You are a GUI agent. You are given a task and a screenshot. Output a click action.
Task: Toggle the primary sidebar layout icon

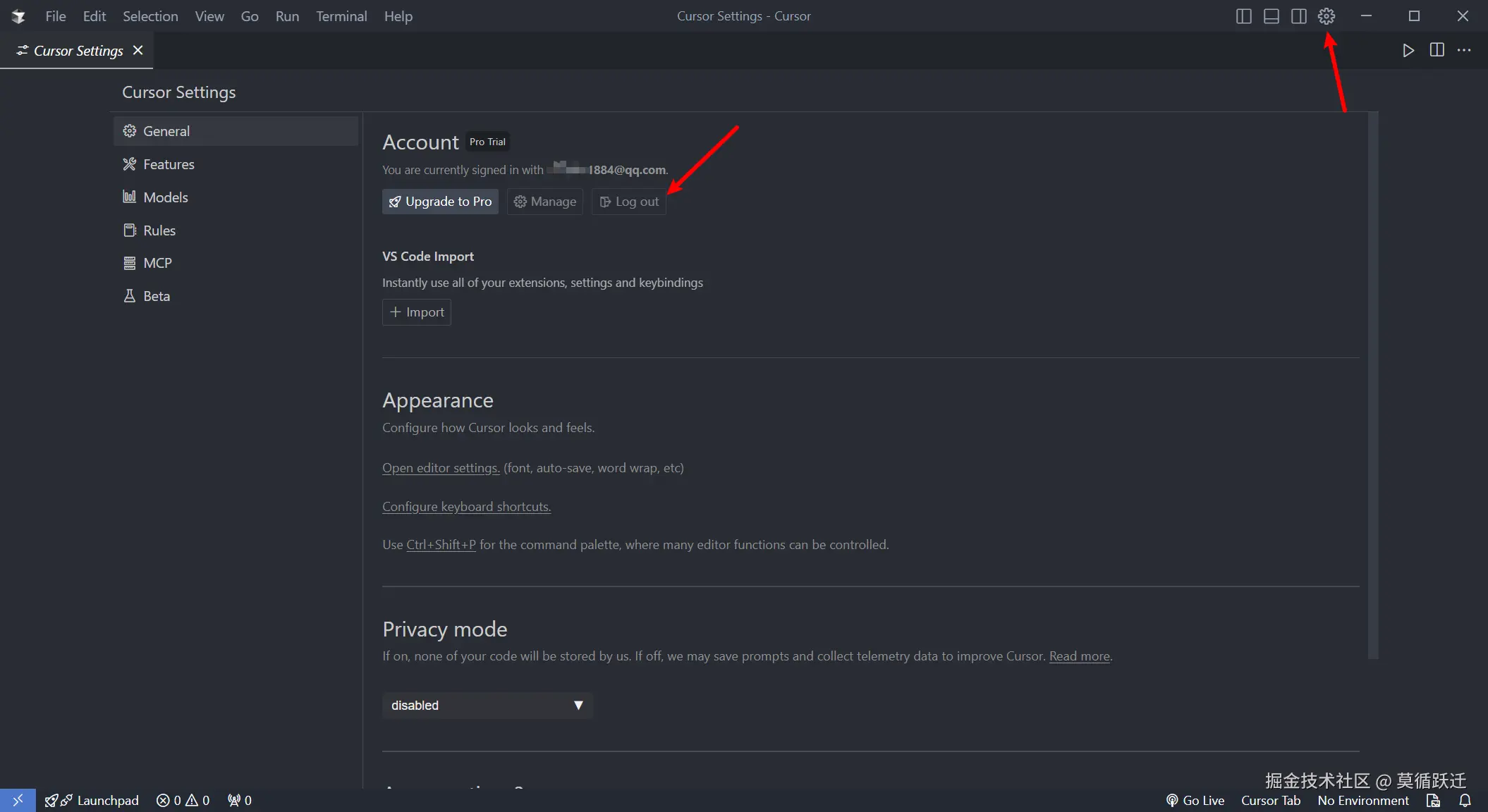click(1243, 16)
